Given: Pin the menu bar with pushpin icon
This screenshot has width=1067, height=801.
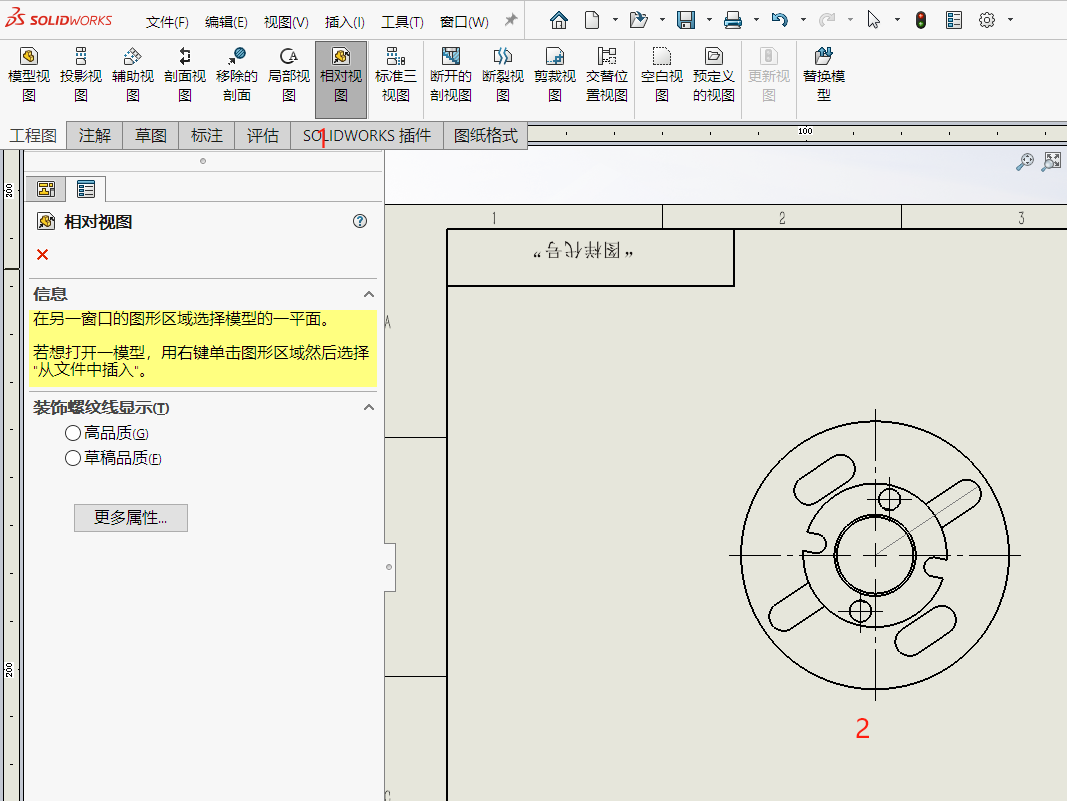Looking at the screenshot, I should (510, 20).
